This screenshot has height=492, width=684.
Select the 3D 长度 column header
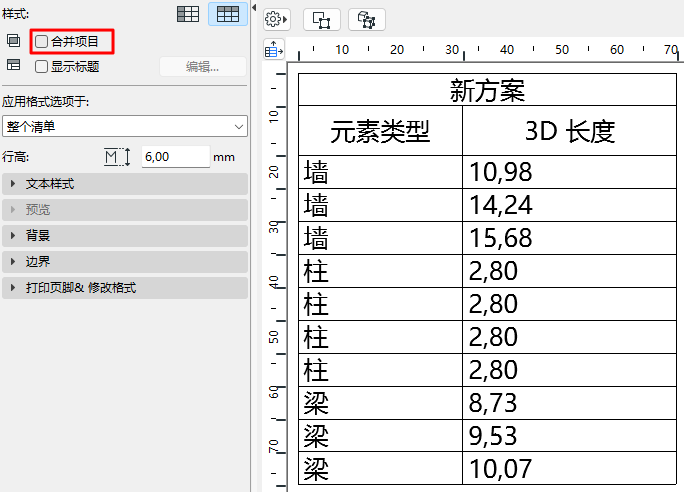click(x=570, y=130)
